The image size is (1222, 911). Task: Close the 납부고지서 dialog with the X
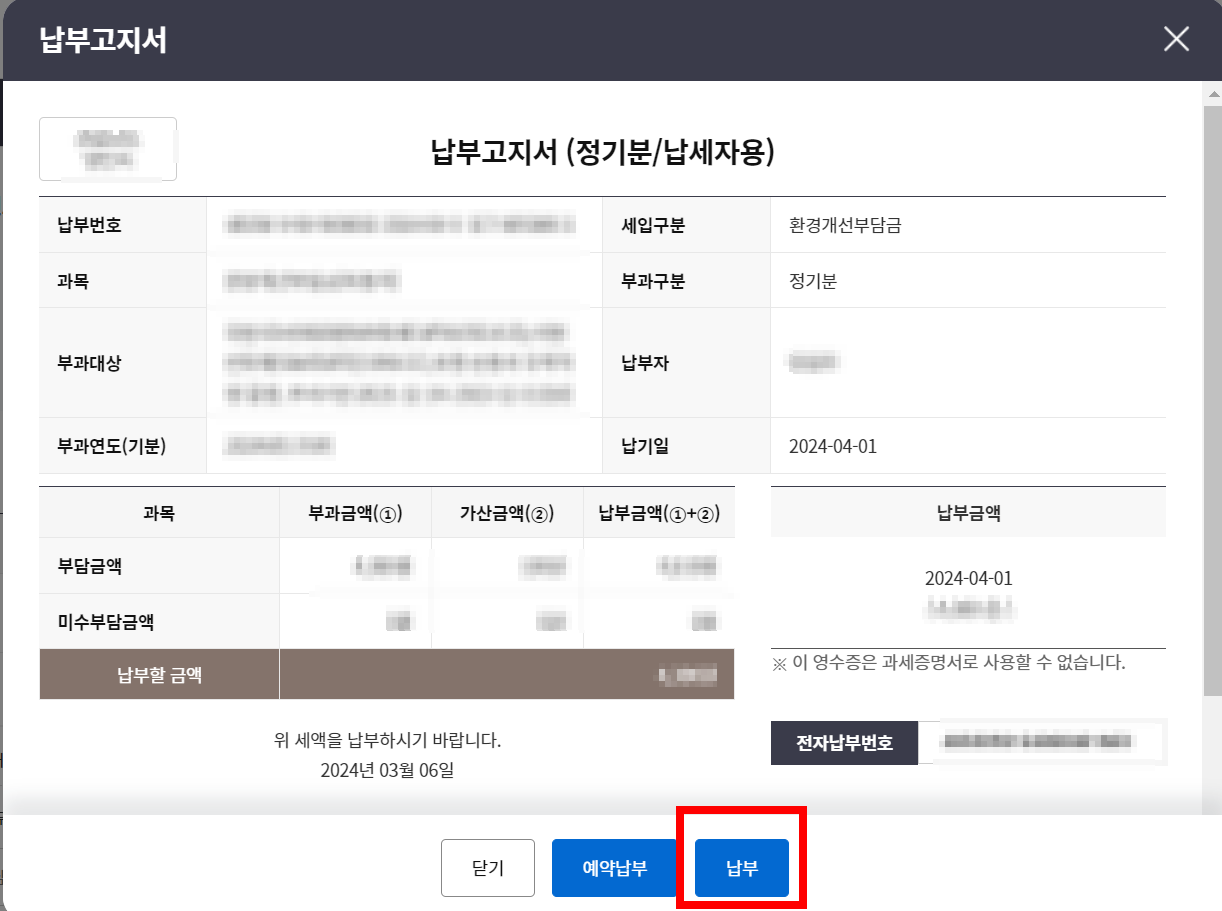tap(1176, 39)
